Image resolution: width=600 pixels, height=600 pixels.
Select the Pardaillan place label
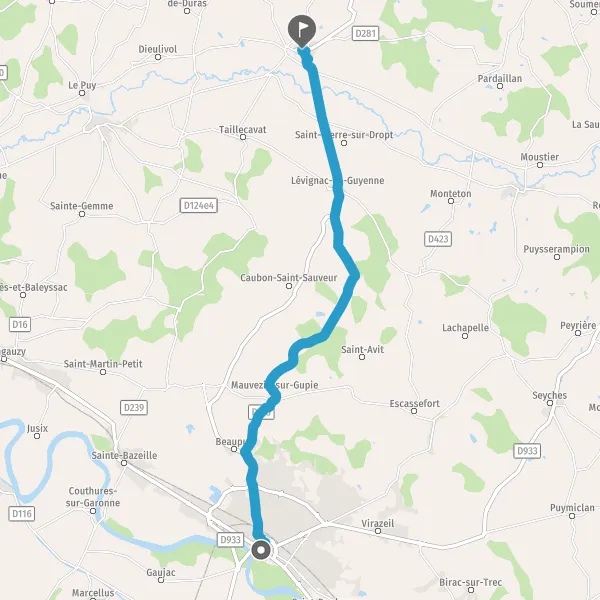tap(500, 78)
